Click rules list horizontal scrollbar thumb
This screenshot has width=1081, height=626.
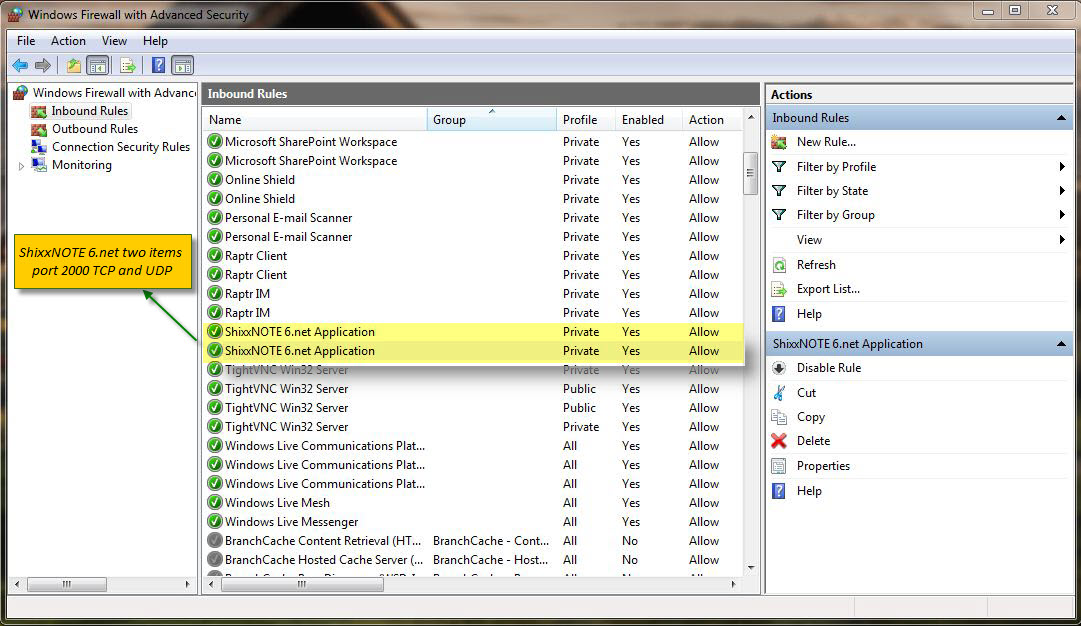(302, 584)
